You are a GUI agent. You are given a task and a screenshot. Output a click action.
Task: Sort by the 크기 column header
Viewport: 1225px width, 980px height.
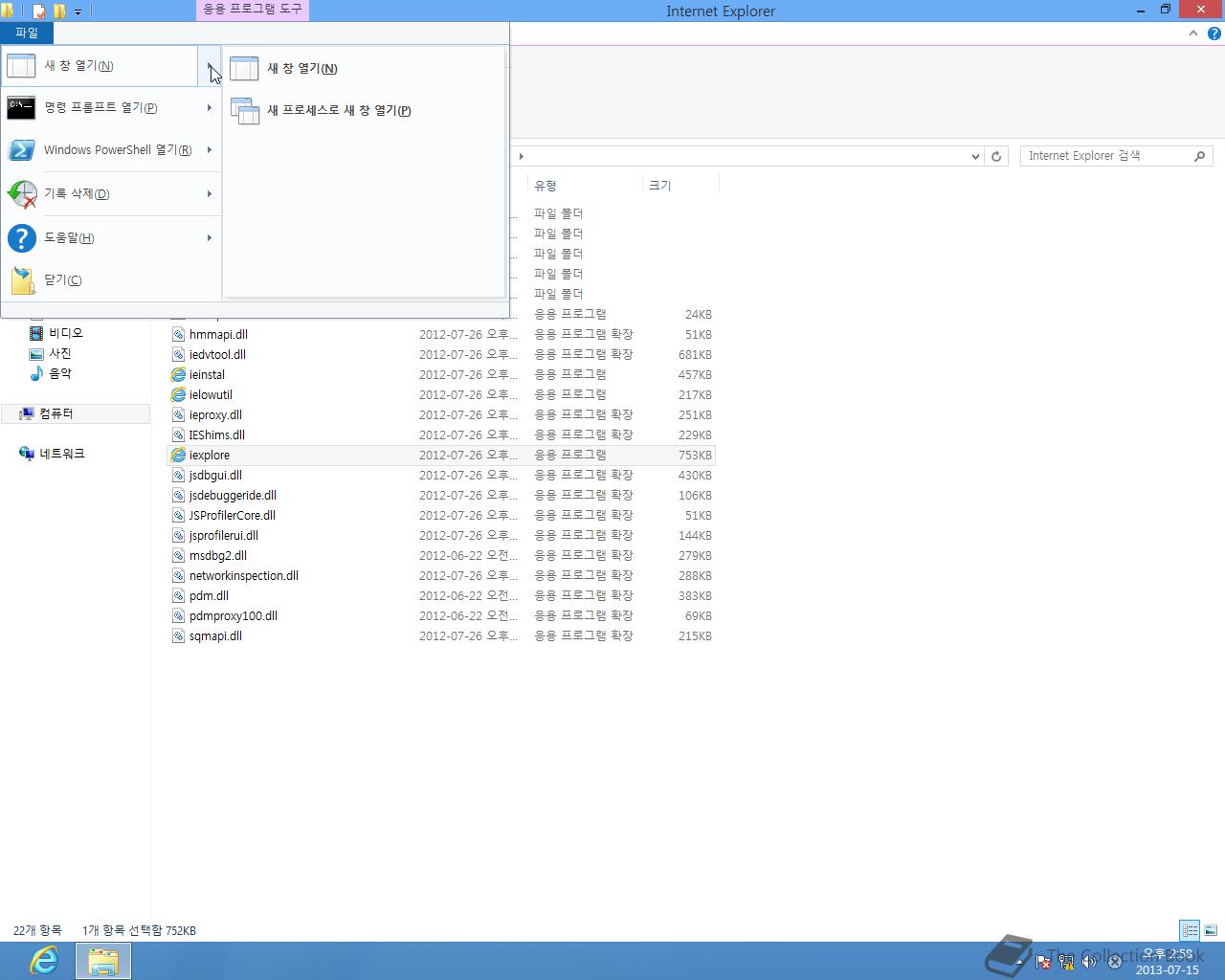pyautogui.click(x=660, y=186)
